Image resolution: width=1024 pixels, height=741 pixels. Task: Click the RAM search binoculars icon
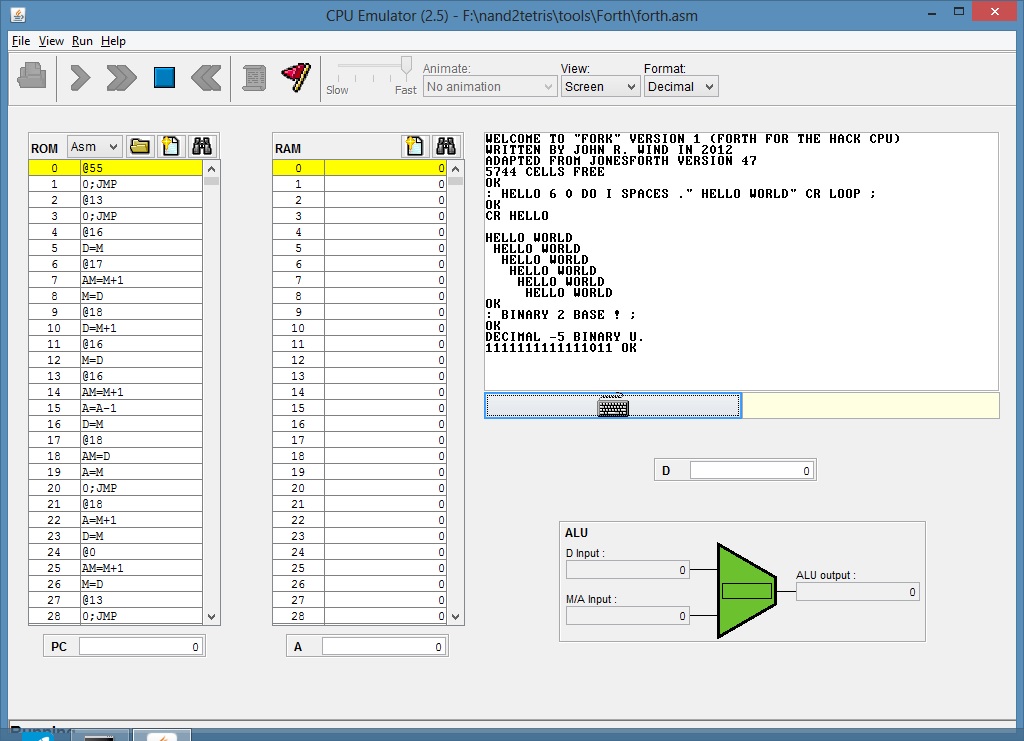pos(446,147)
